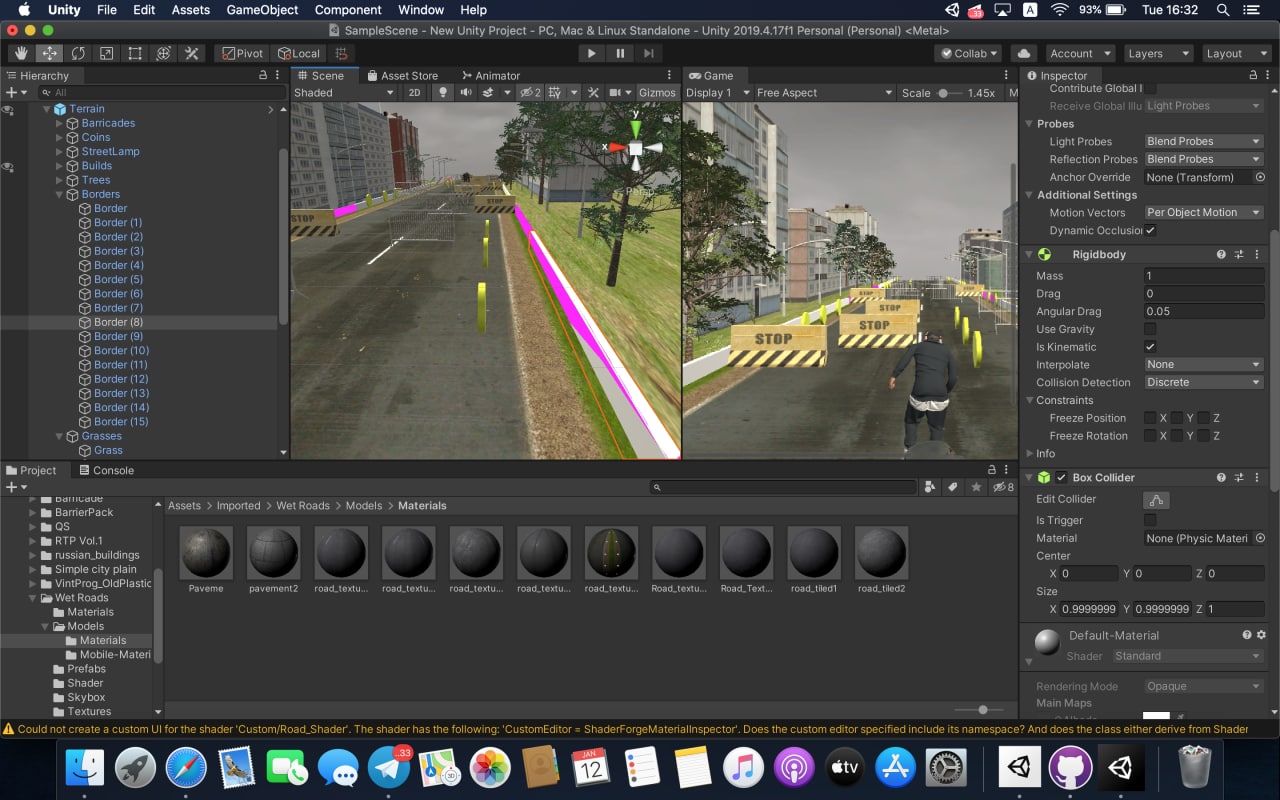Open the Collision Detection dropdown
The width and height of the screenshot is (1280, 800).
1204,382
